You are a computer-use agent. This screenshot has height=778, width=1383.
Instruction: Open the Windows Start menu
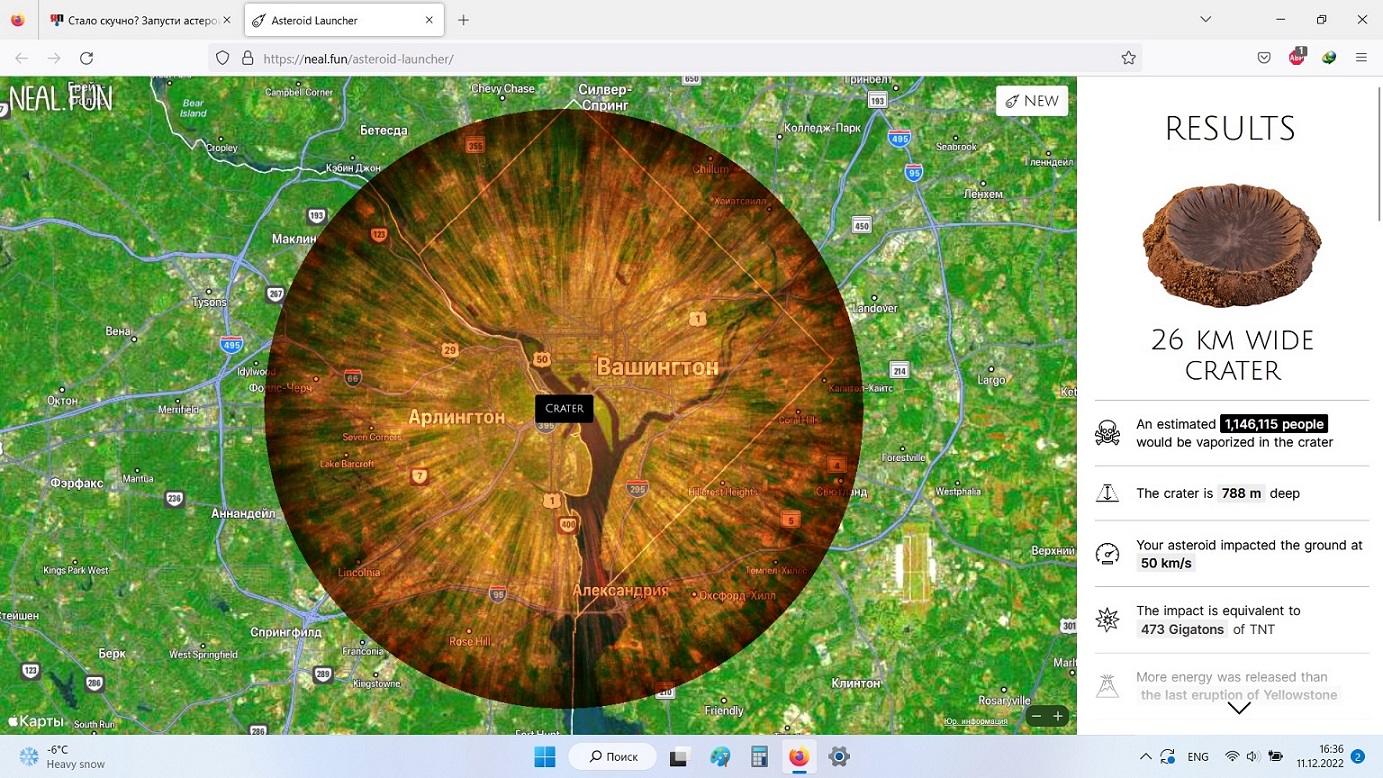tap(545, 757)
